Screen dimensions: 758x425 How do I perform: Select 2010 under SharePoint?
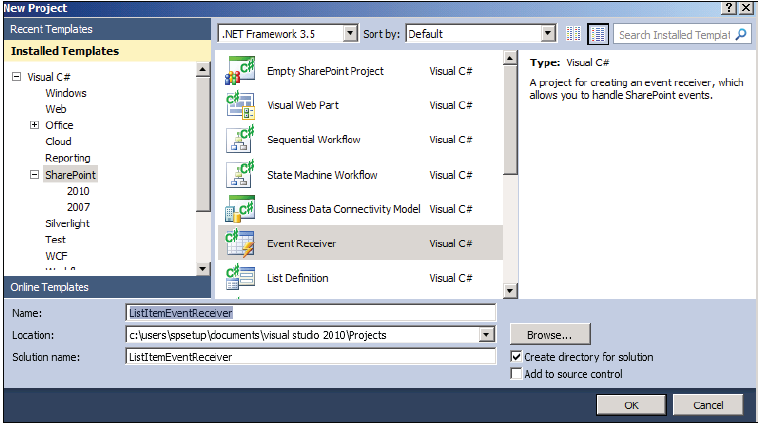[x=78, y=191]
